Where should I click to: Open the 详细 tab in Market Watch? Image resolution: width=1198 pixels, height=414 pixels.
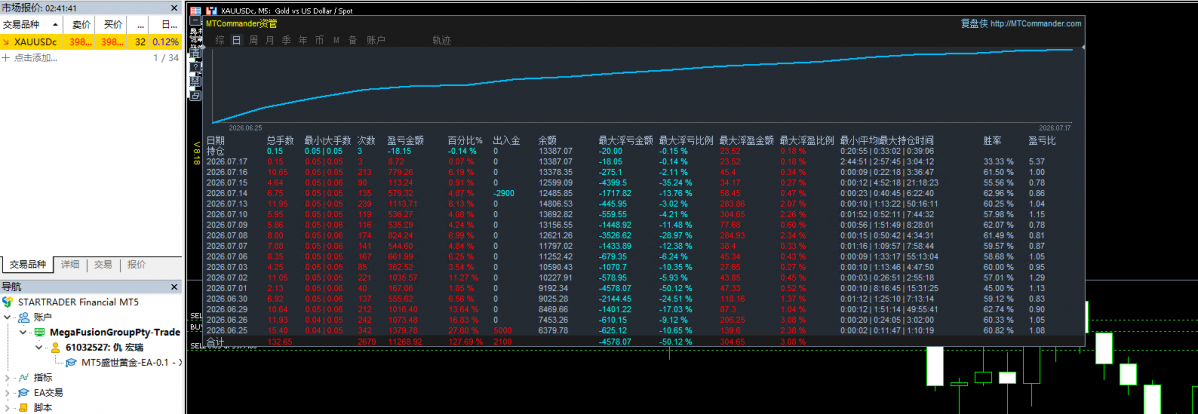coord(70,265)
